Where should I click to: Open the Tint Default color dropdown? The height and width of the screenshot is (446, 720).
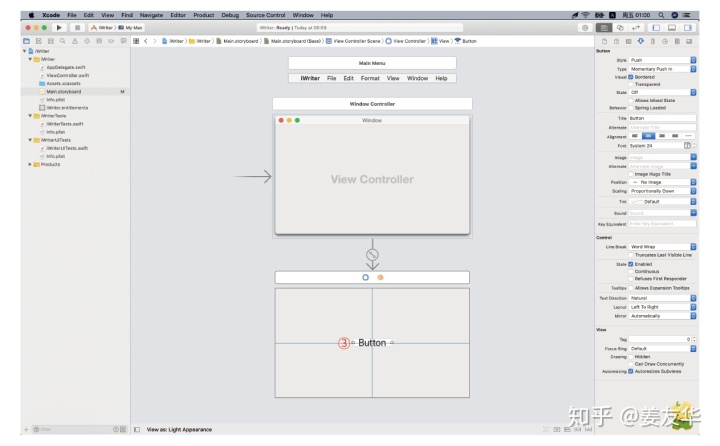[663, 202]
